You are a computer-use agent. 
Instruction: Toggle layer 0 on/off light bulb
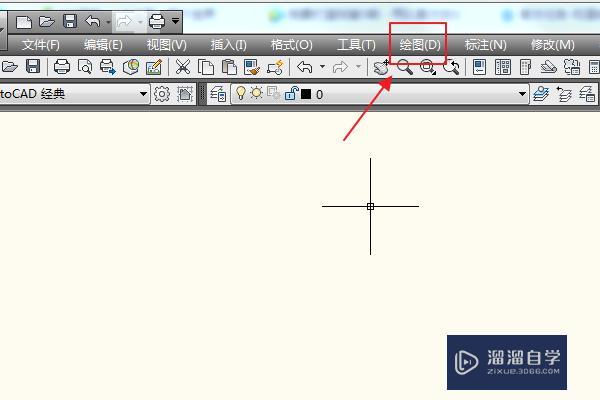[x=241, y=93]
